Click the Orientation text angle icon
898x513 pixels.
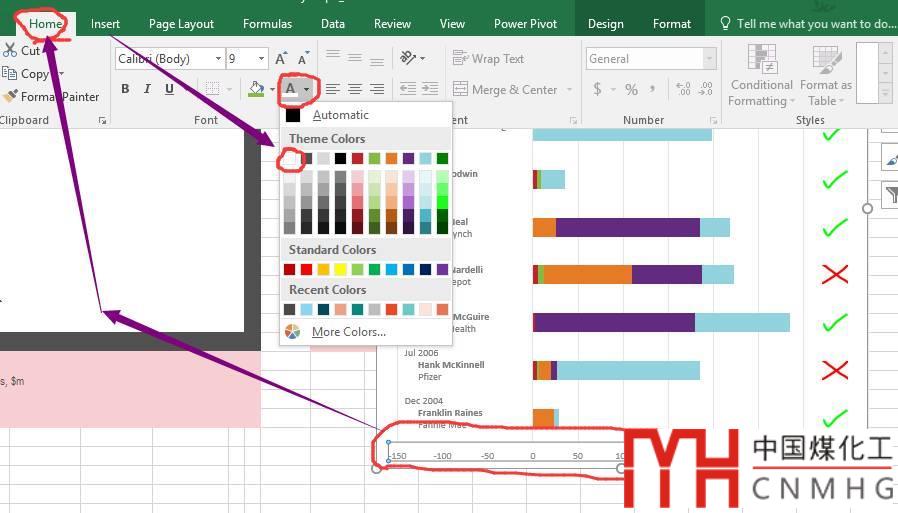click(x=408, y=59)
